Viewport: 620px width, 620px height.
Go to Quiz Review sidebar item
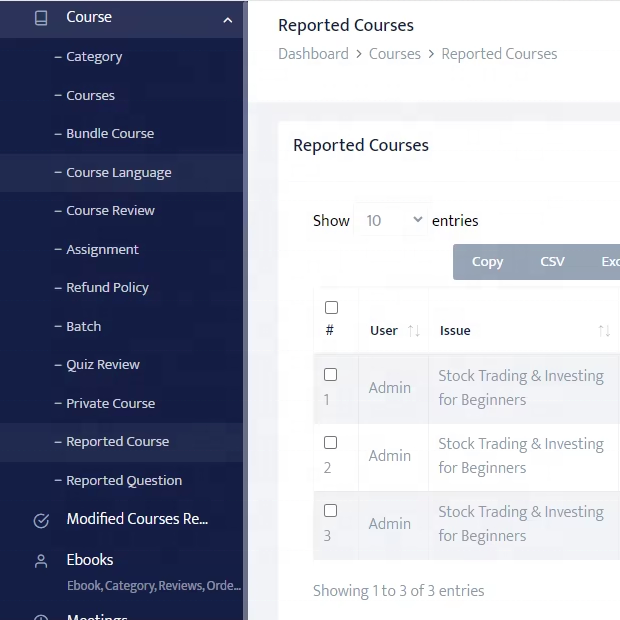[103, 365]
